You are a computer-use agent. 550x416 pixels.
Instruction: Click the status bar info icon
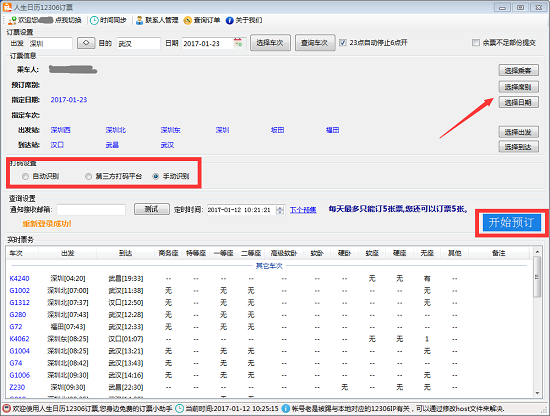[286, 409]
